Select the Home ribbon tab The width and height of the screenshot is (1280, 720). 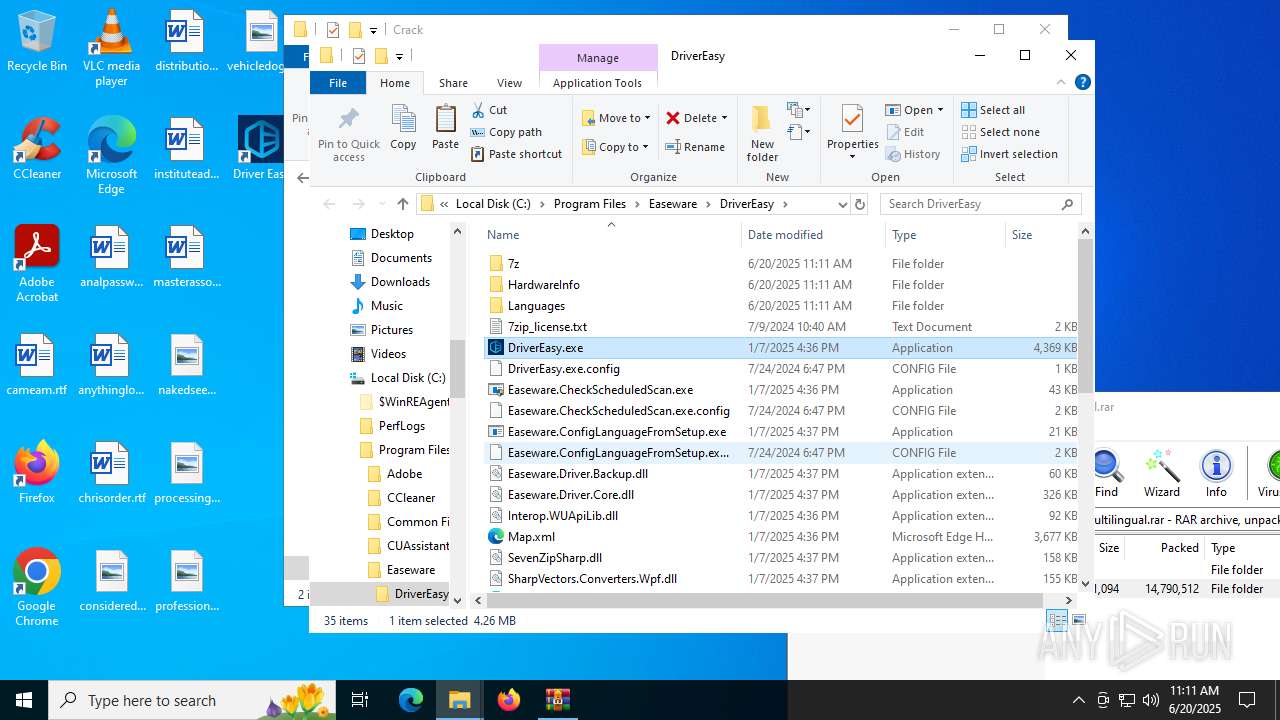pos(395,83)
